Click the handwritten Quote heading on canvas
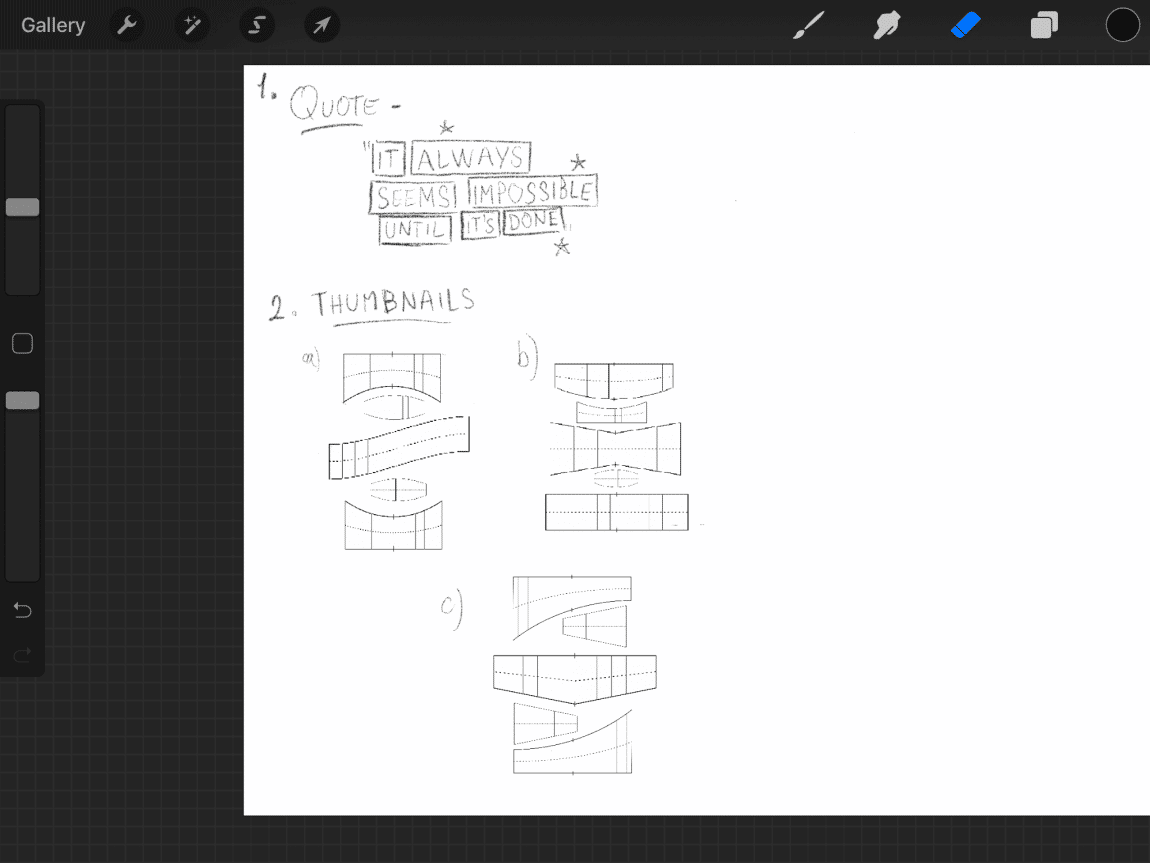 pos(336,105)
